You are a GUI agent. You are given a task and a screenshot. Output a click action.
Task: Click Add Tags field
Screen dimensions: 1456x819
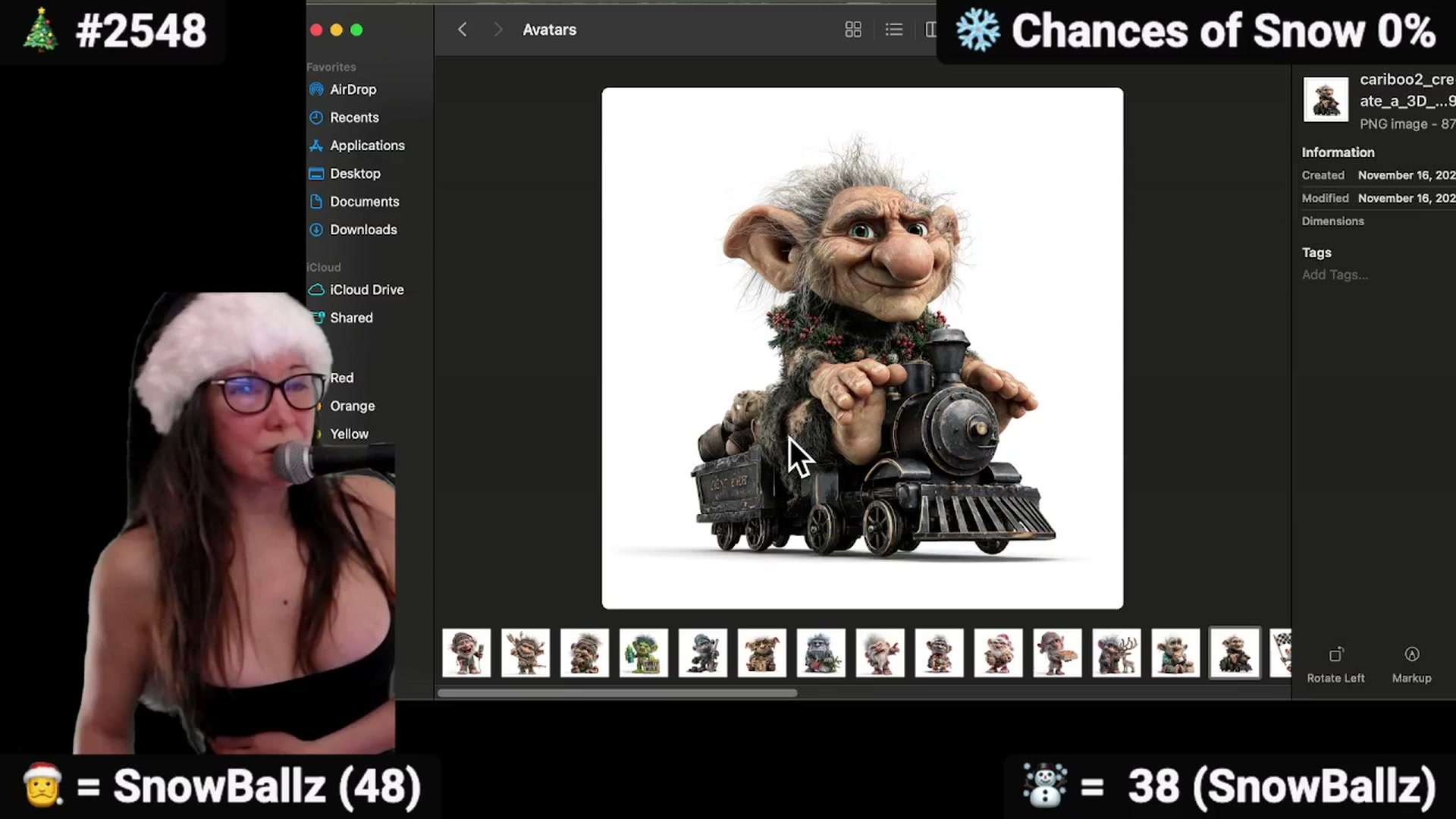(x=1335, y=275)
